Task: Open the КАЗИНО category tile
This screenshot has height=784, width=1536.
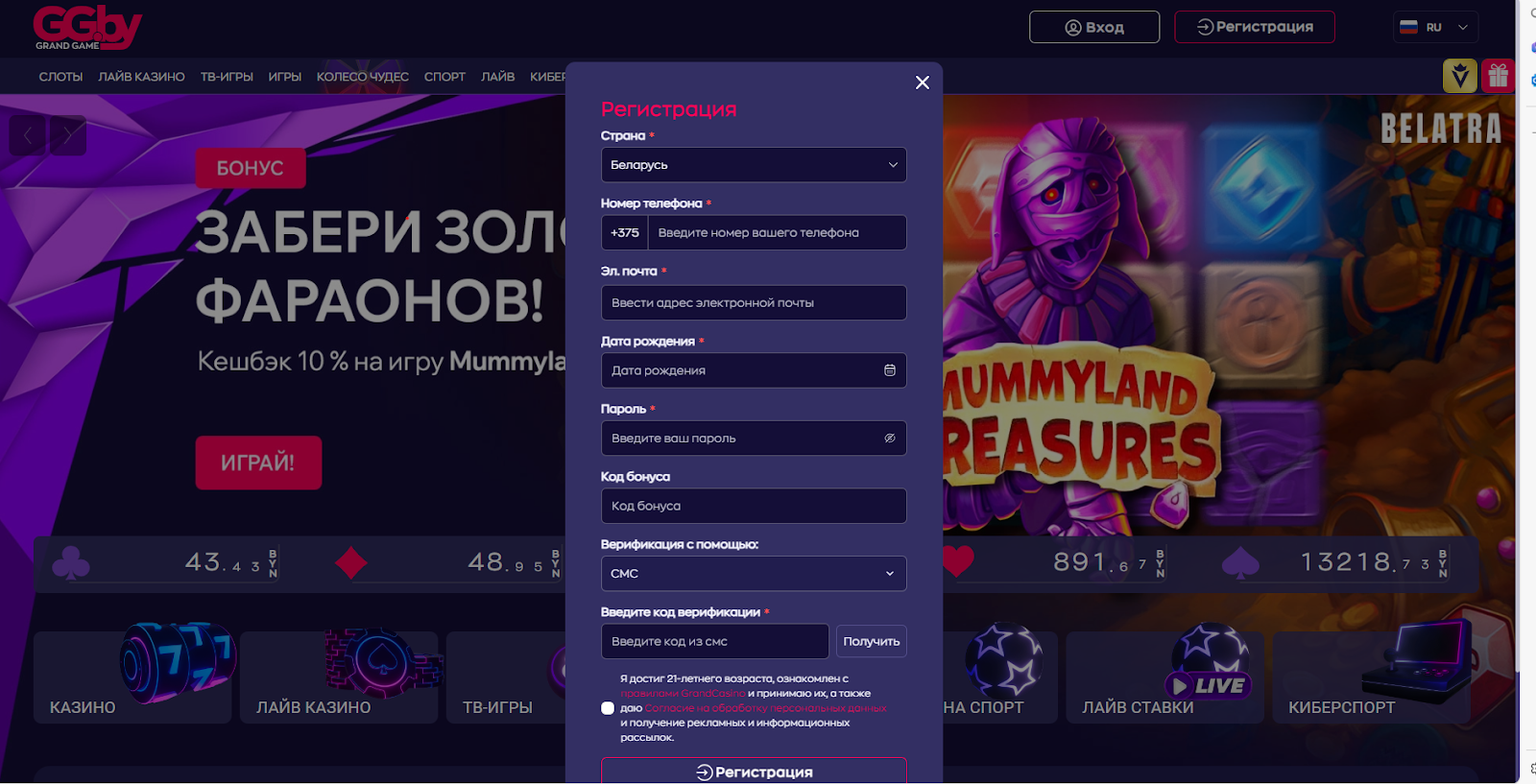Action: [132, 677]
